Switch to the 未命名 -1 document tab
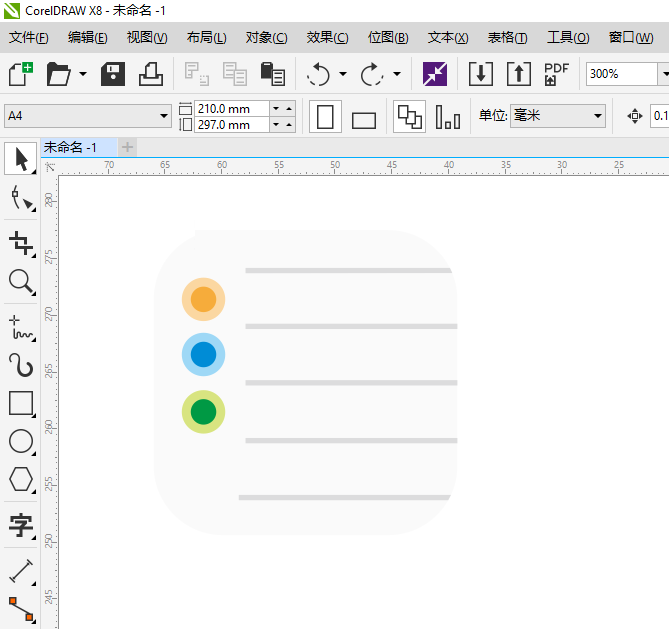The image size is (669, 629). coord(70,148)
